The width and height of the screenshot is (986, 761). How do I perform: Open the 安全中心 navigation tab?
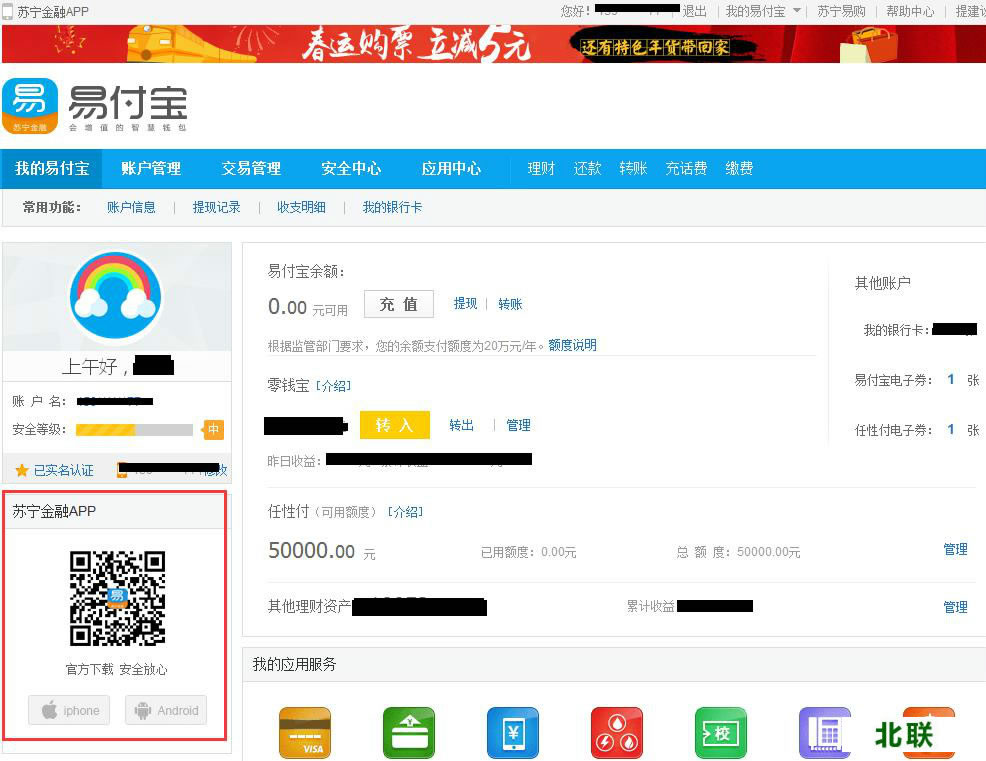(x=351, y=169)
